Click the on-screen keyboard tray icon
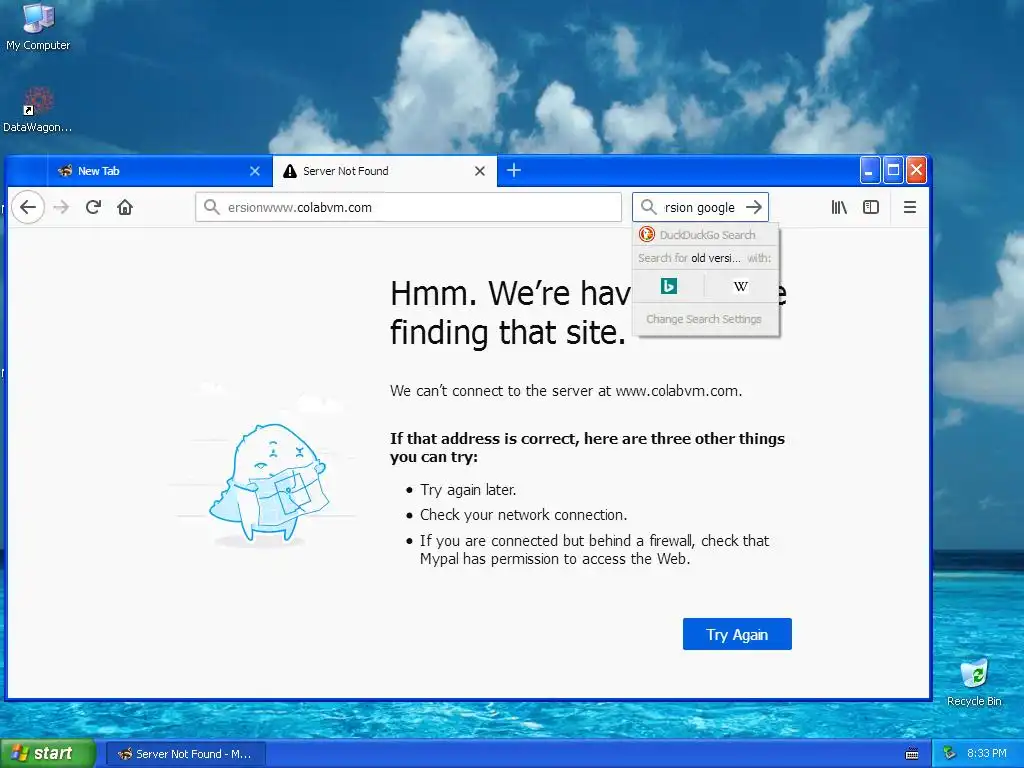 [912, 754]
